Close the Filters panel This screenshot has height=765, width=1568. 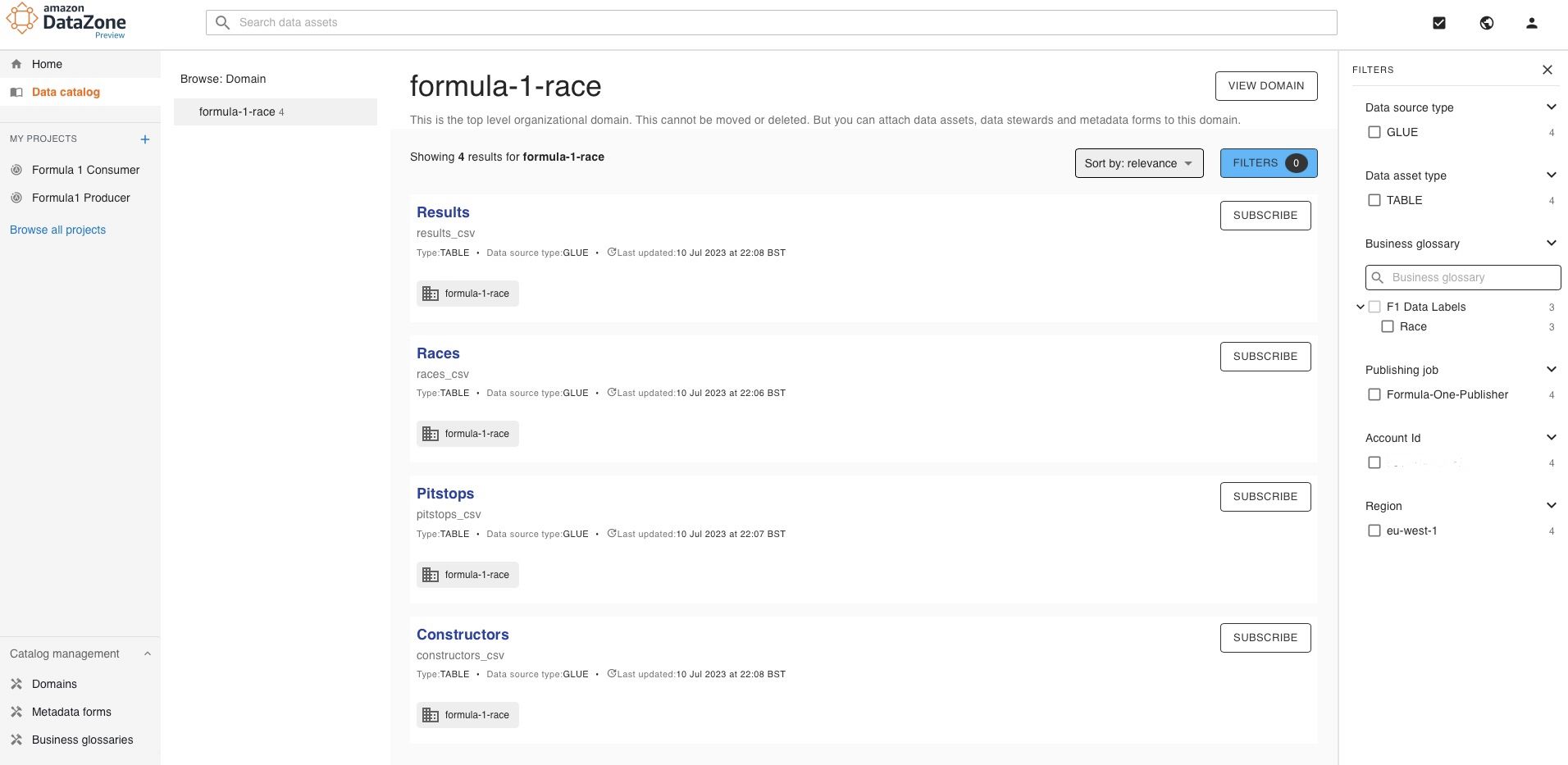[x=1547, y=70]
